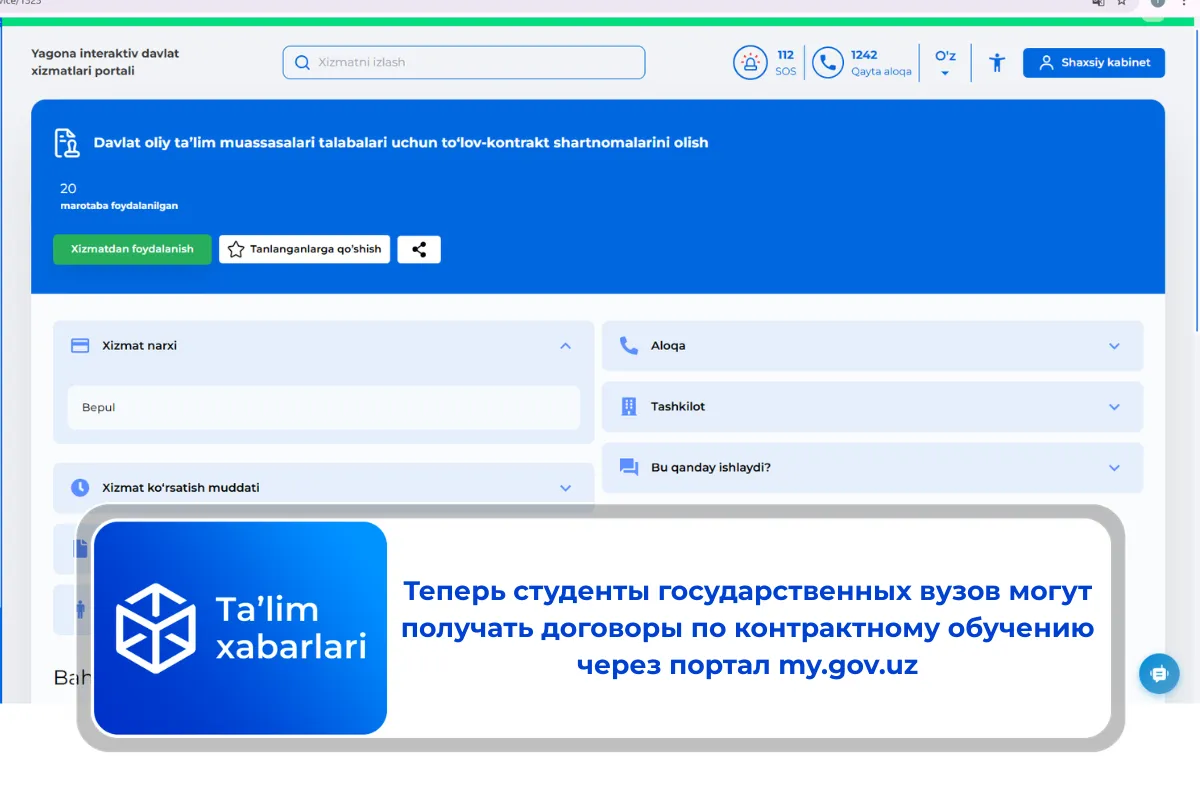Click the card icon beside Xizmat narxi

click(79, 345)
